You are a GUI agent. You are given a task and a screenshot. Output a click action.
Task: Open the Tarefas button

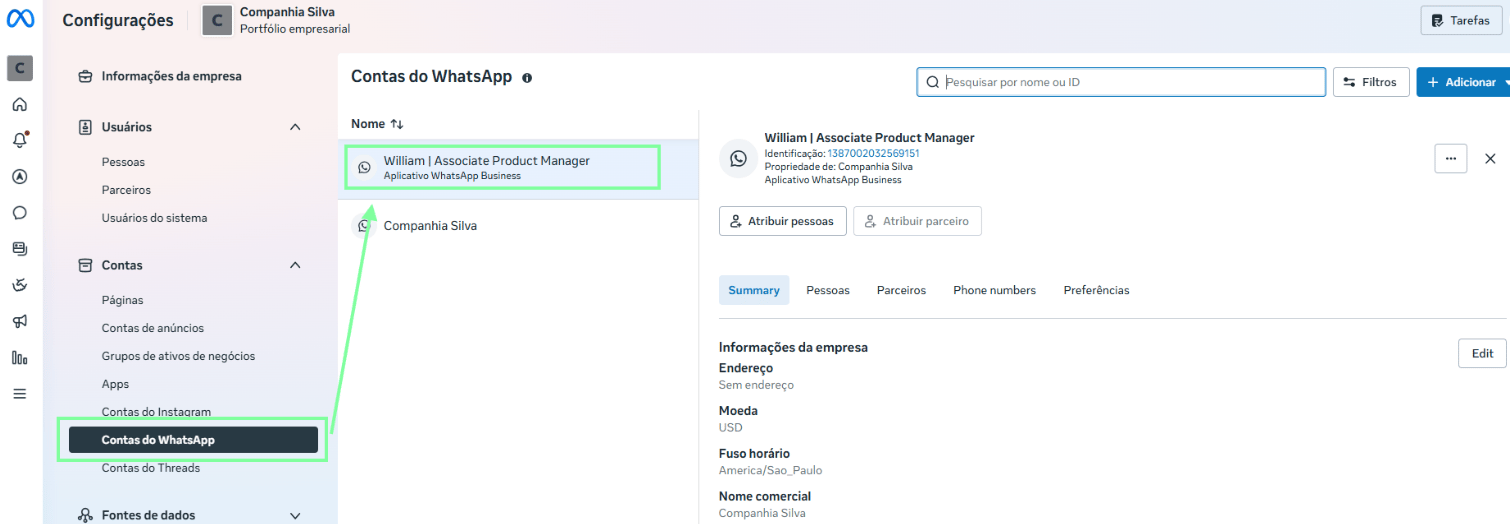[1461, 20]
